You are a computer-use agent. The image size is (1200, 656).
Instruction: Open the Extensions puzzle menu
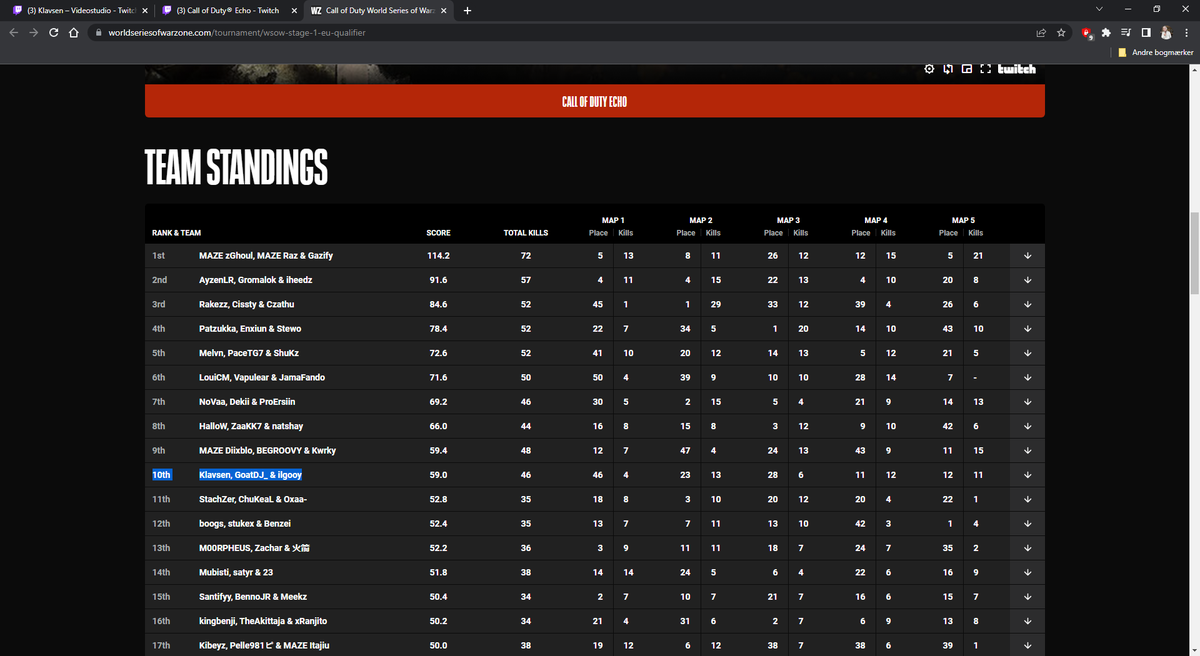point(1107,32)
